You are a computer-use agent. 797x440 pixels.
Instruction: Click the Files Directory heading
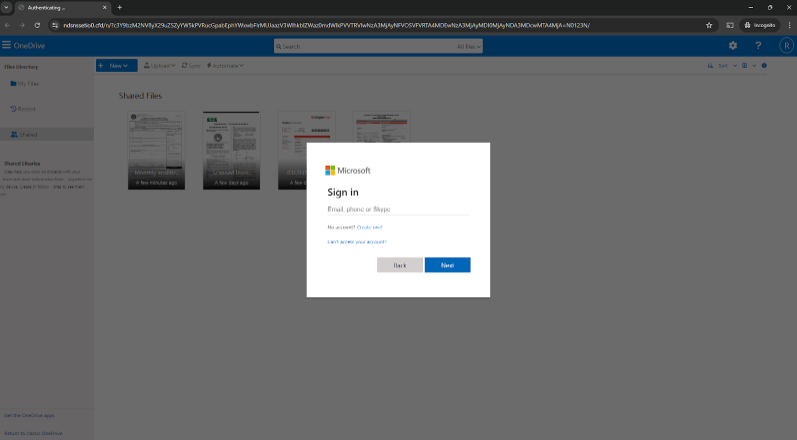pos(21,67)
